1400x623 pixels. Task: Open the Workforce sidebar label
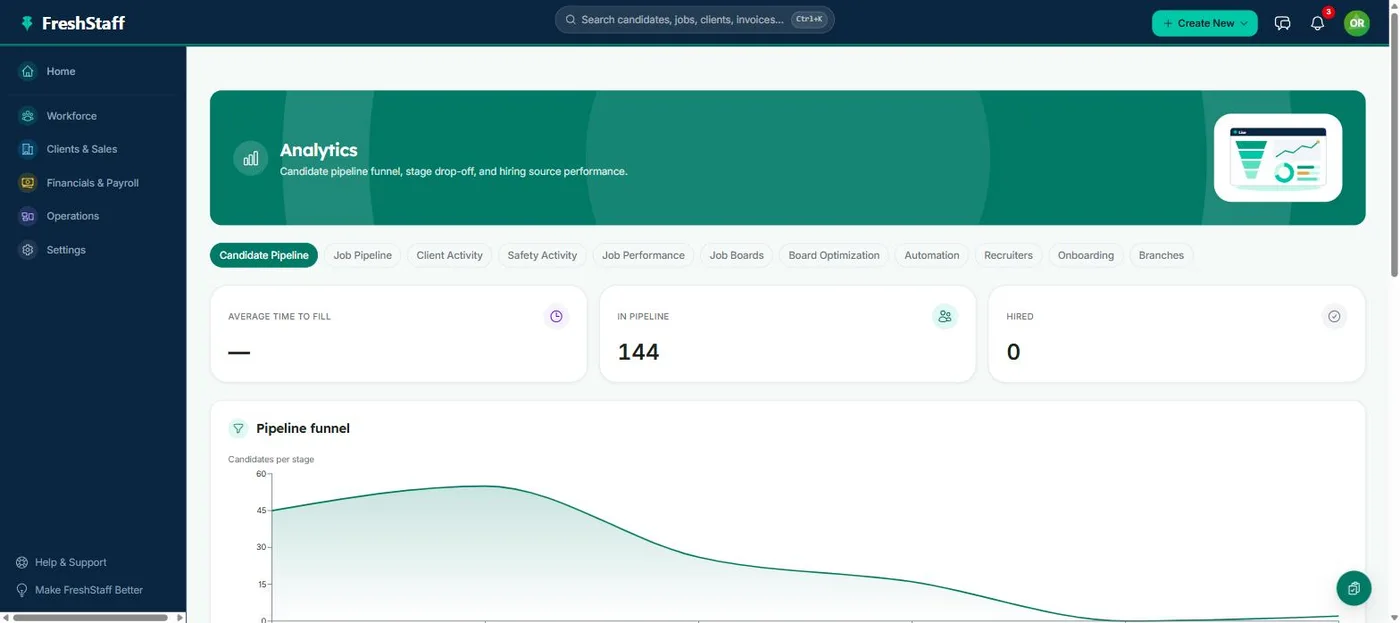tap(72, 116)
